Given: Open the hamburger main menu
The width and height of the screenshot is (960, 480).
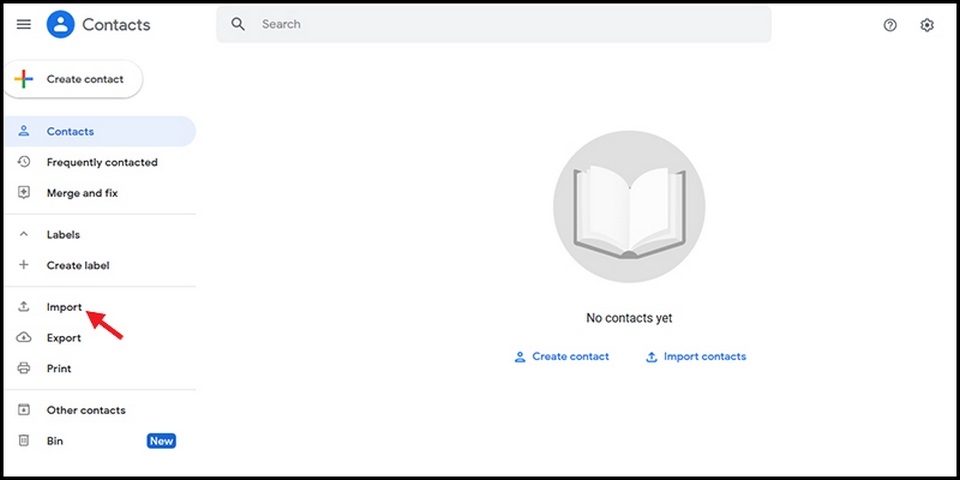Looking at the screenshot, I should click(x=24, y=24).
